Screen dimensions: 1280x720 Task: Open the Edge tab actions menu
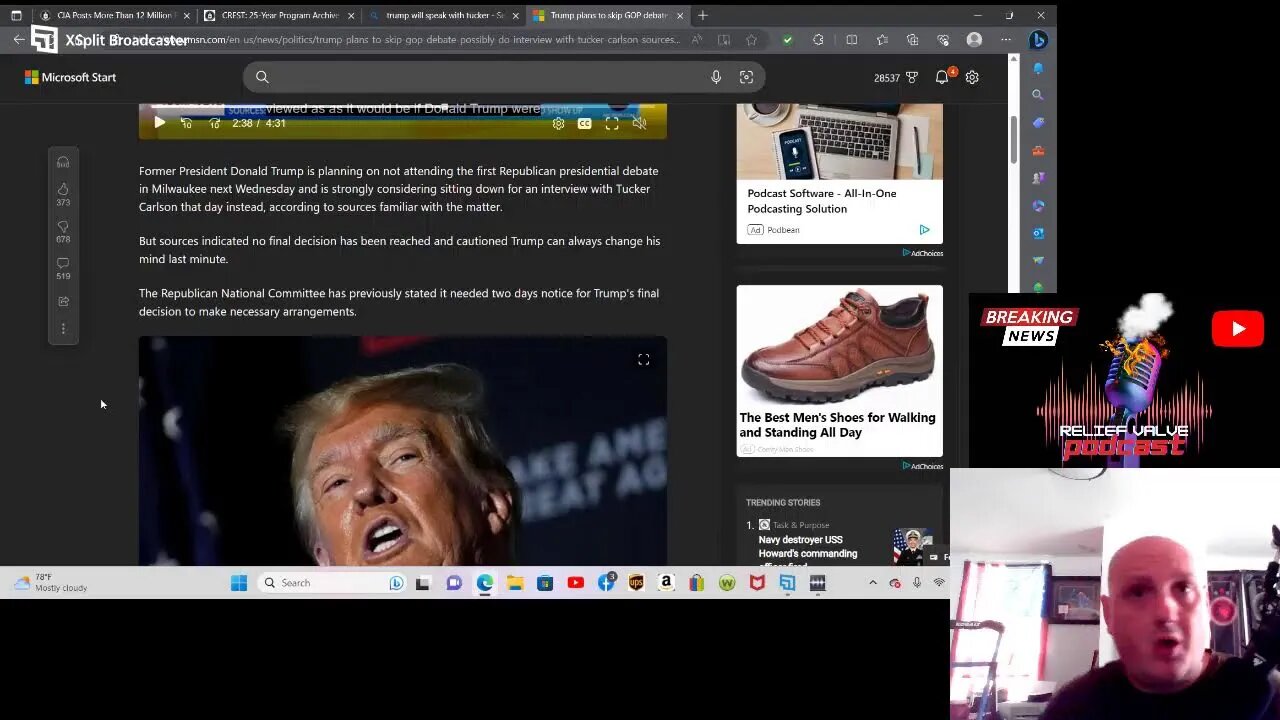point(16,15)
